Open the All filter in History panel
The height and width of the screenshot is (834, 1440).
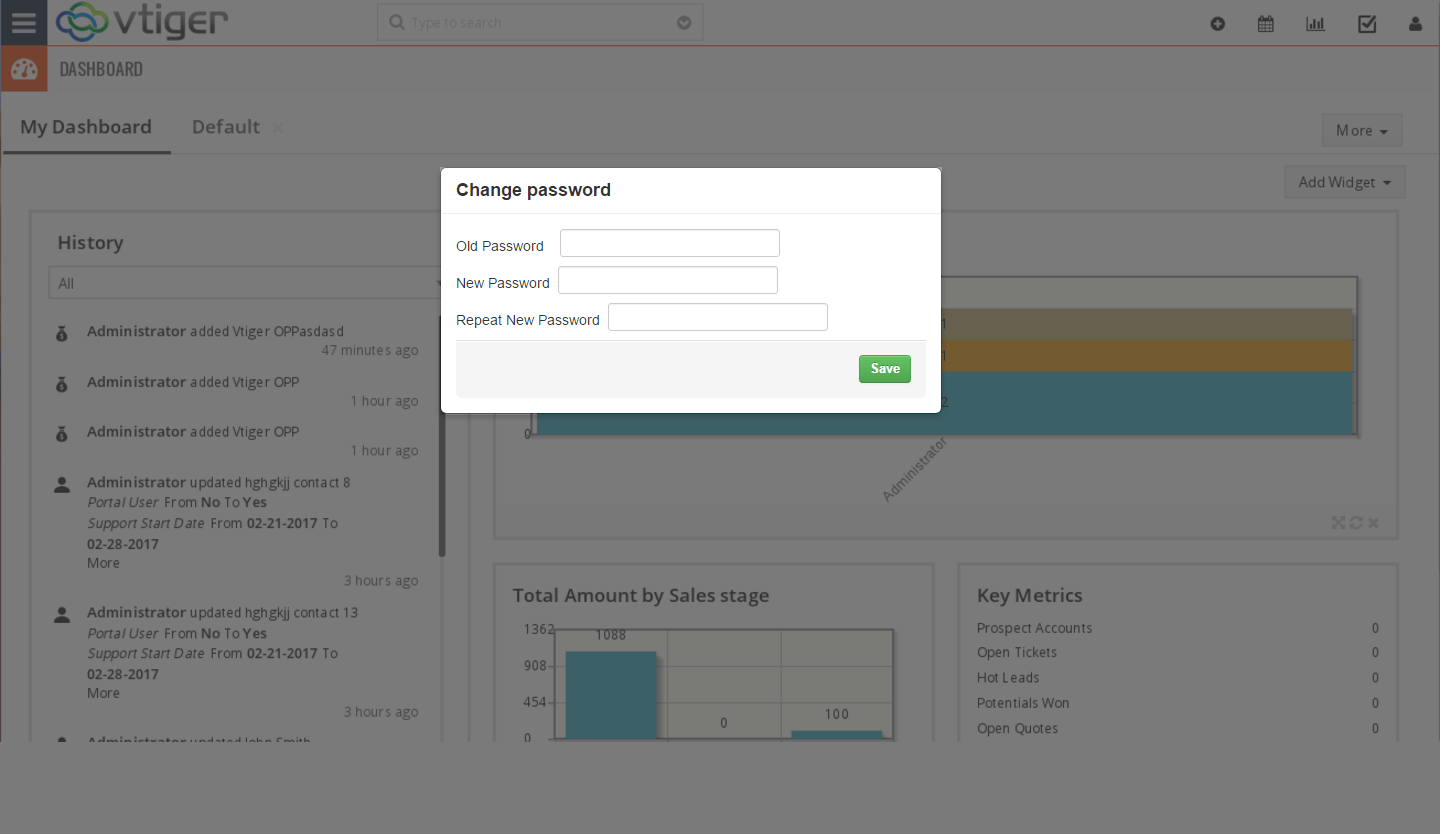pos(245,282)
